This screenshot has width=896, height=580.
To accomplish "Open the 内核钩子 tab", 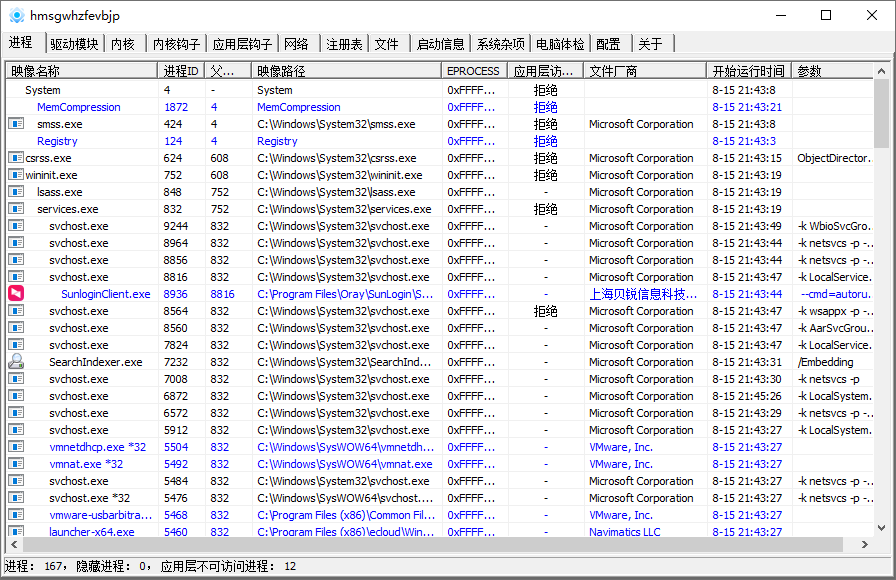I will [x=177, y=44].
